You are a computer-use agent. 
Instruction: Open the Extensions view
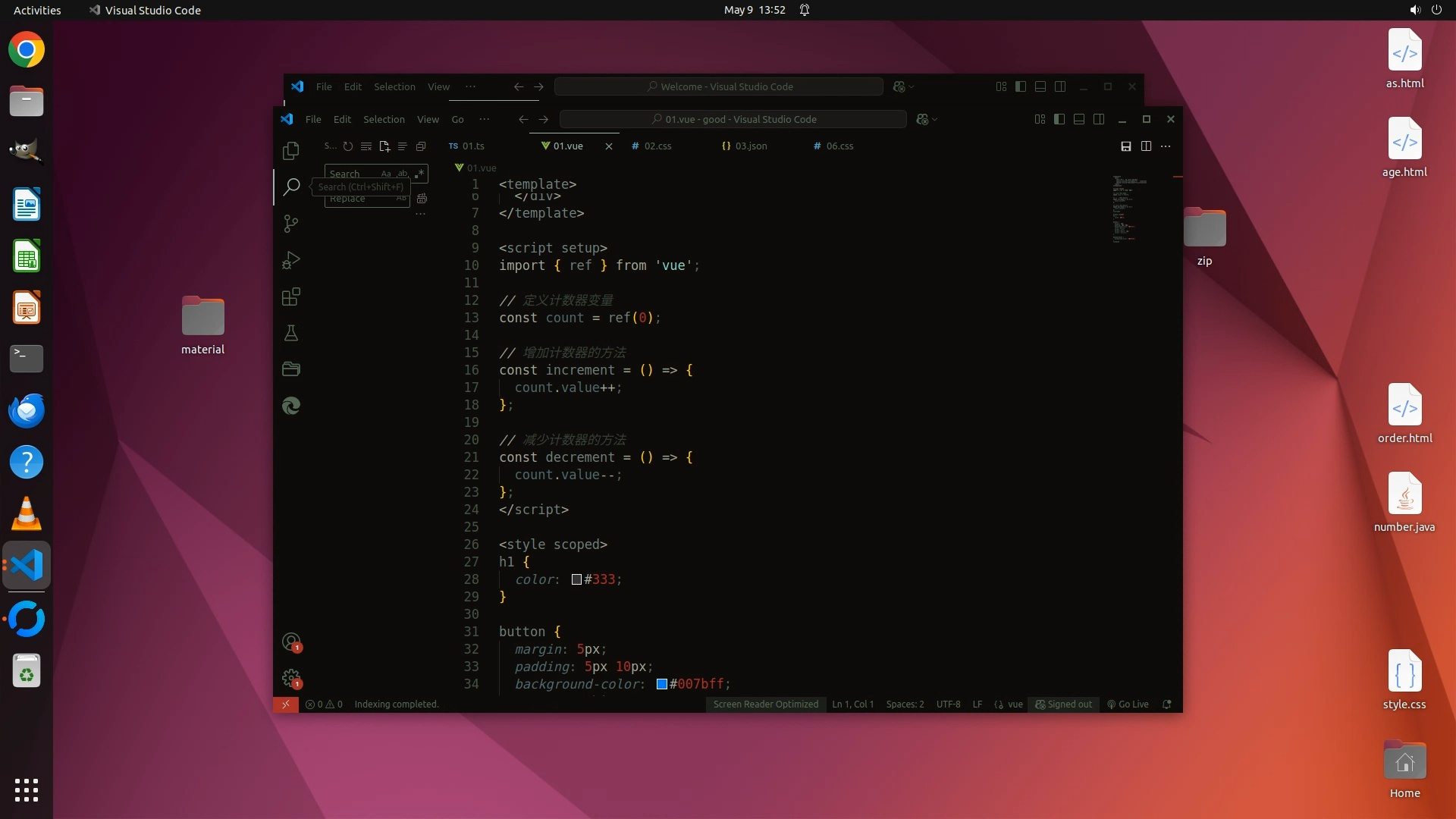(x=290, y=297)
